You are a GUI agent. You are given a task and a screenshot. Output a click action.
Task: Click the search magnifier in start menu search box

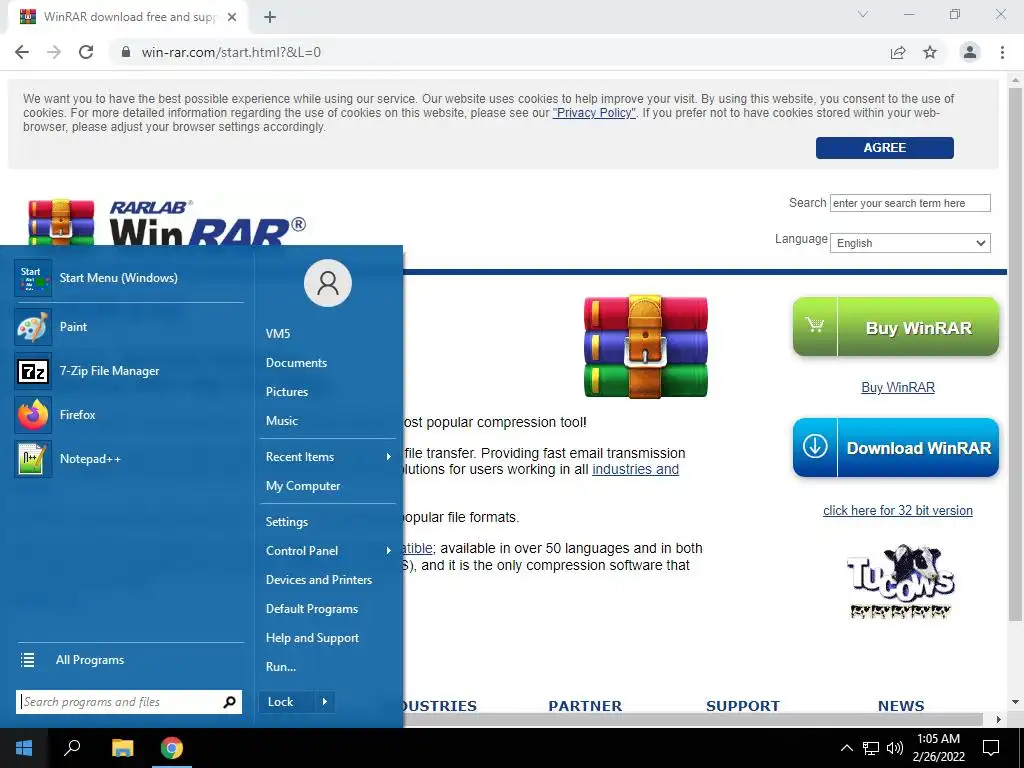(x=229, y=702)
